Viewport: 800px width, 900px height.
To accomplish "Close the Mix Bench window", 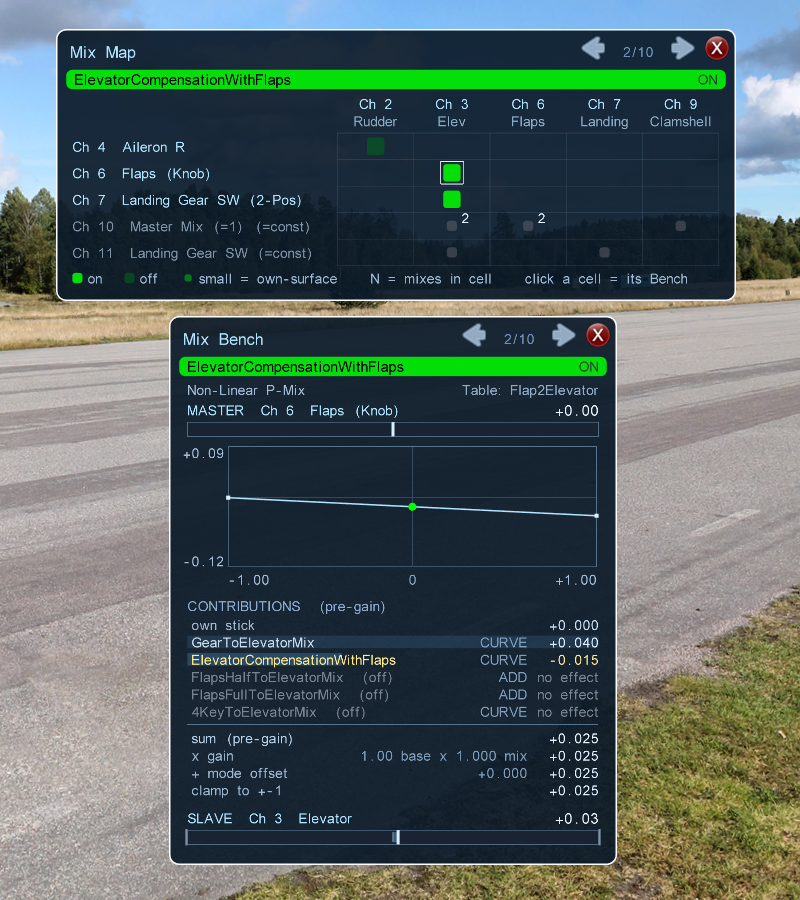I will tap(597, 335).
